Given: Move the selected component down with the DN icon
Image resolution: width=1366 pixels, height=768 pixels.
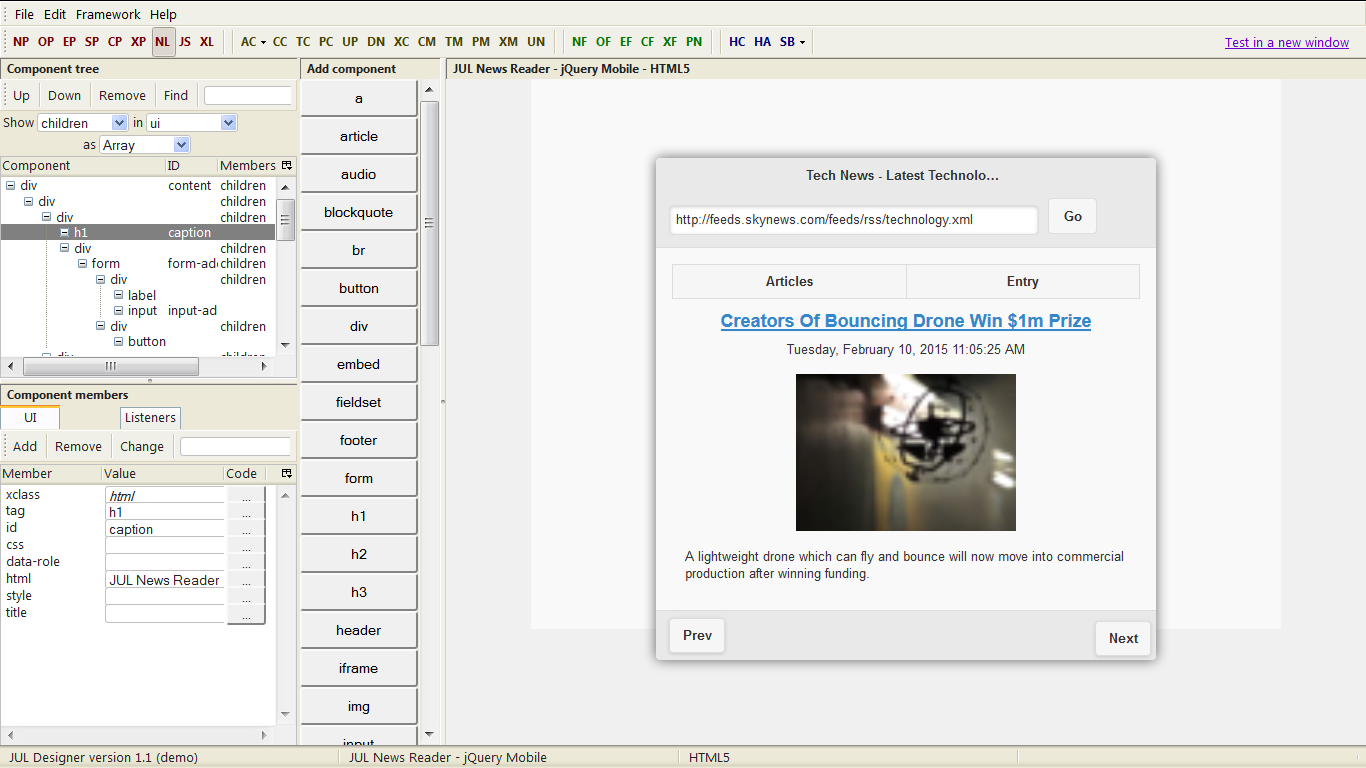Looking at the screenshot, I should (x=376, y=41).
